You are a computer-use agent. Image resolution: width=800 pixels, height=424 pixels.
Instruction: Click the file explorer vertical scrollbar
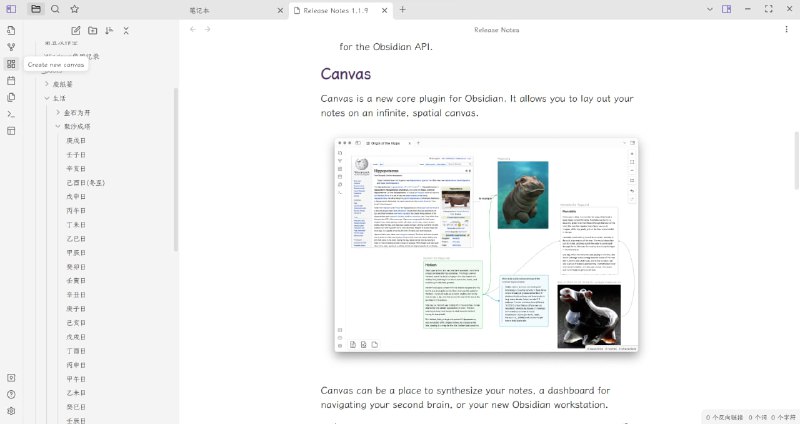coord(176,169)
